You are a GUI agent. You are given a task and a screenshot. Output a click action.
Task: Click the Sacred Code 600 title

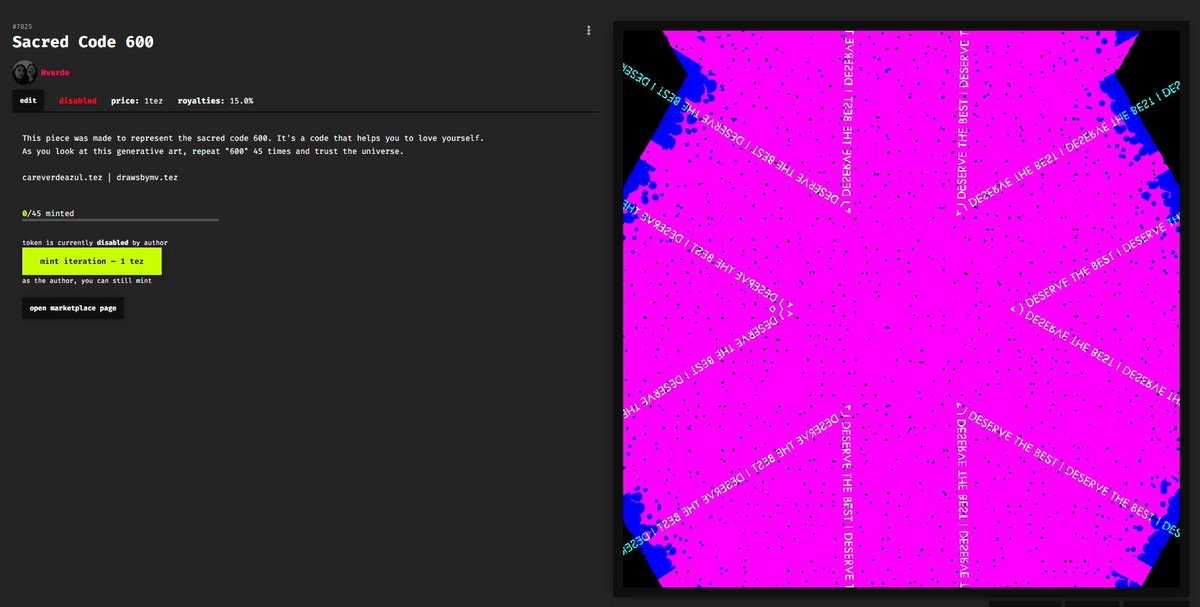pos(83,42)
